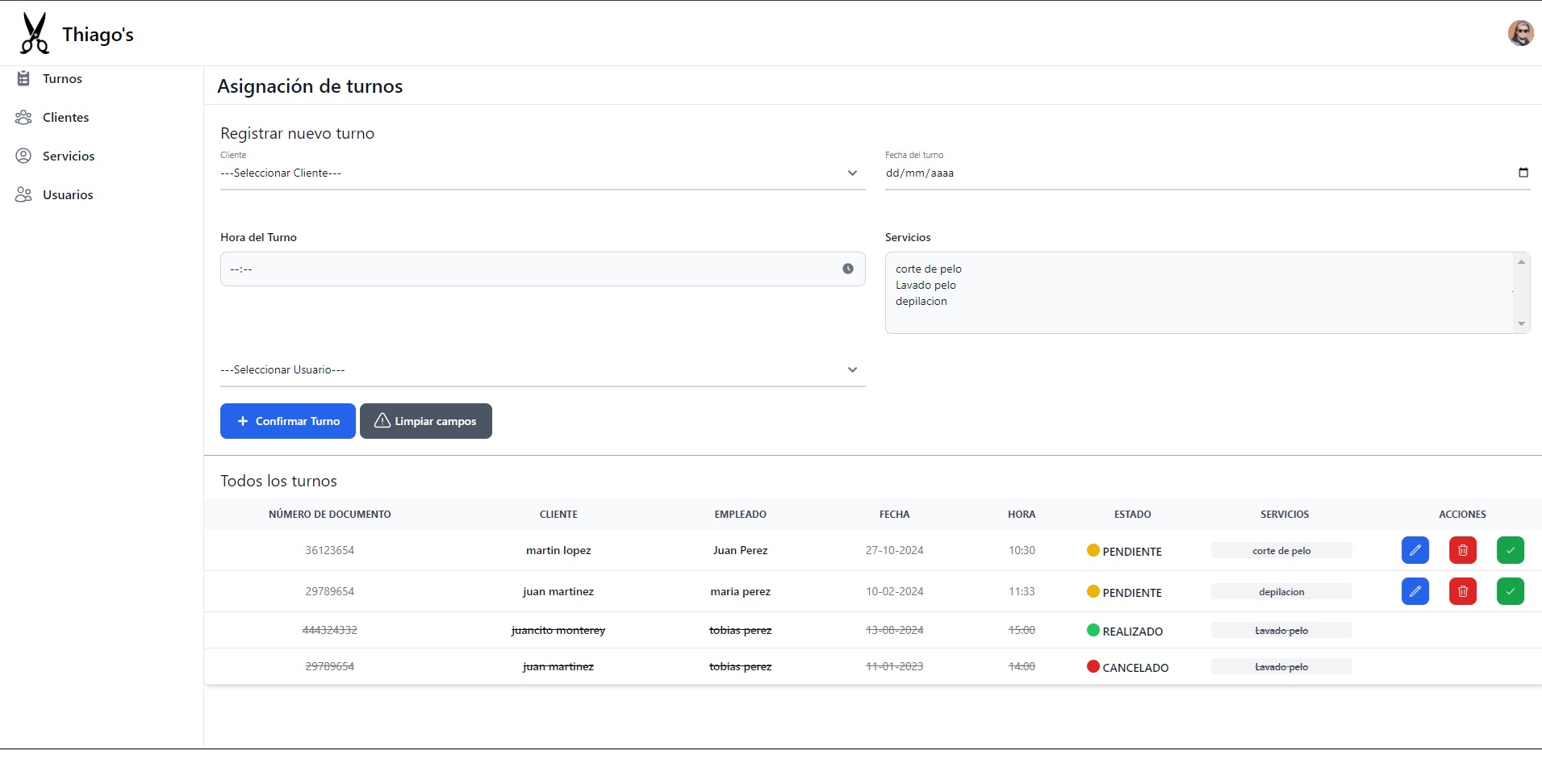
Task: Go to Turnos in the sidebar
Action: pyautogui.click(x=62, y=78)
